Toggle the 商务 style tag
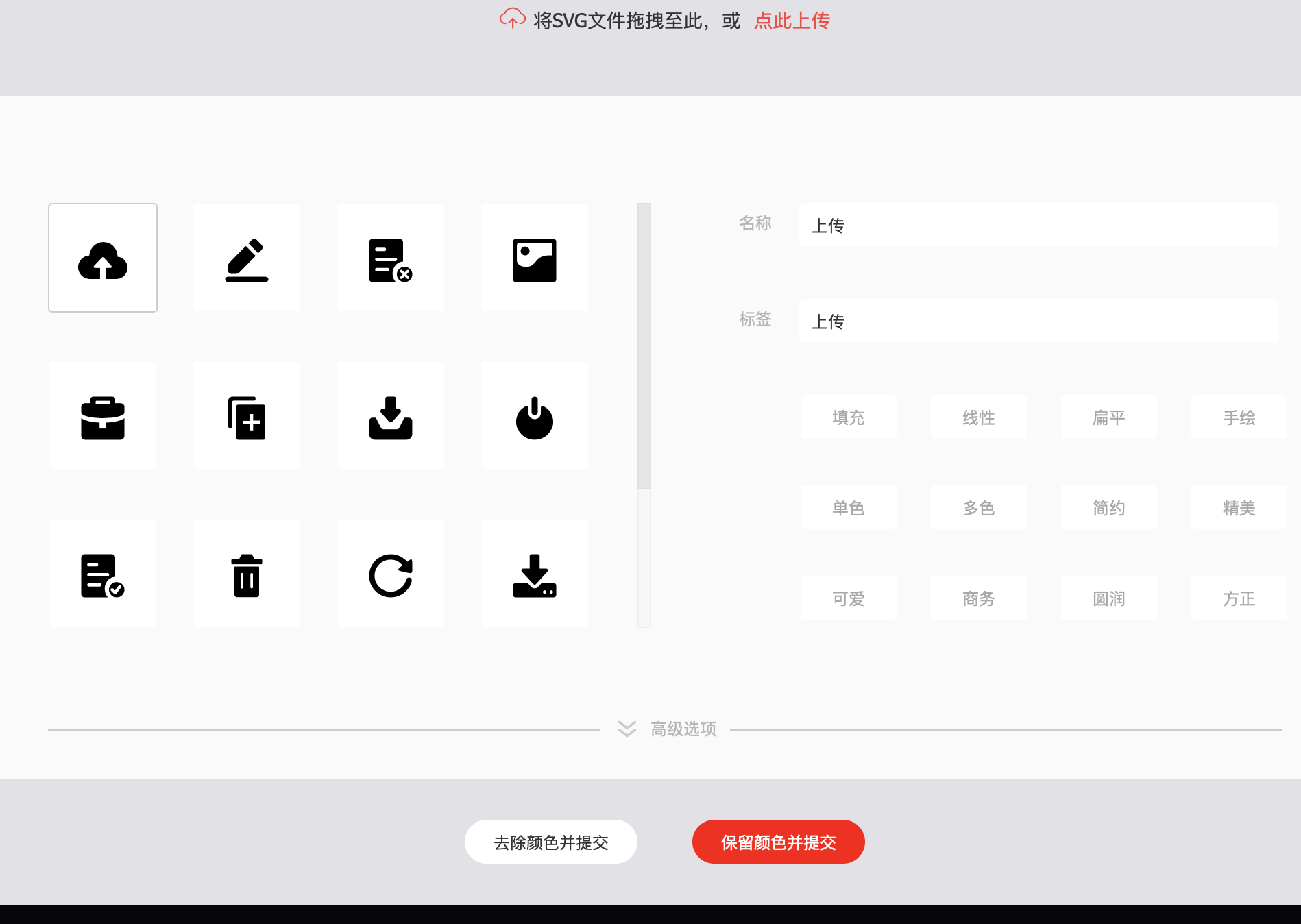The image size is (1301, 924). (978, 598)
